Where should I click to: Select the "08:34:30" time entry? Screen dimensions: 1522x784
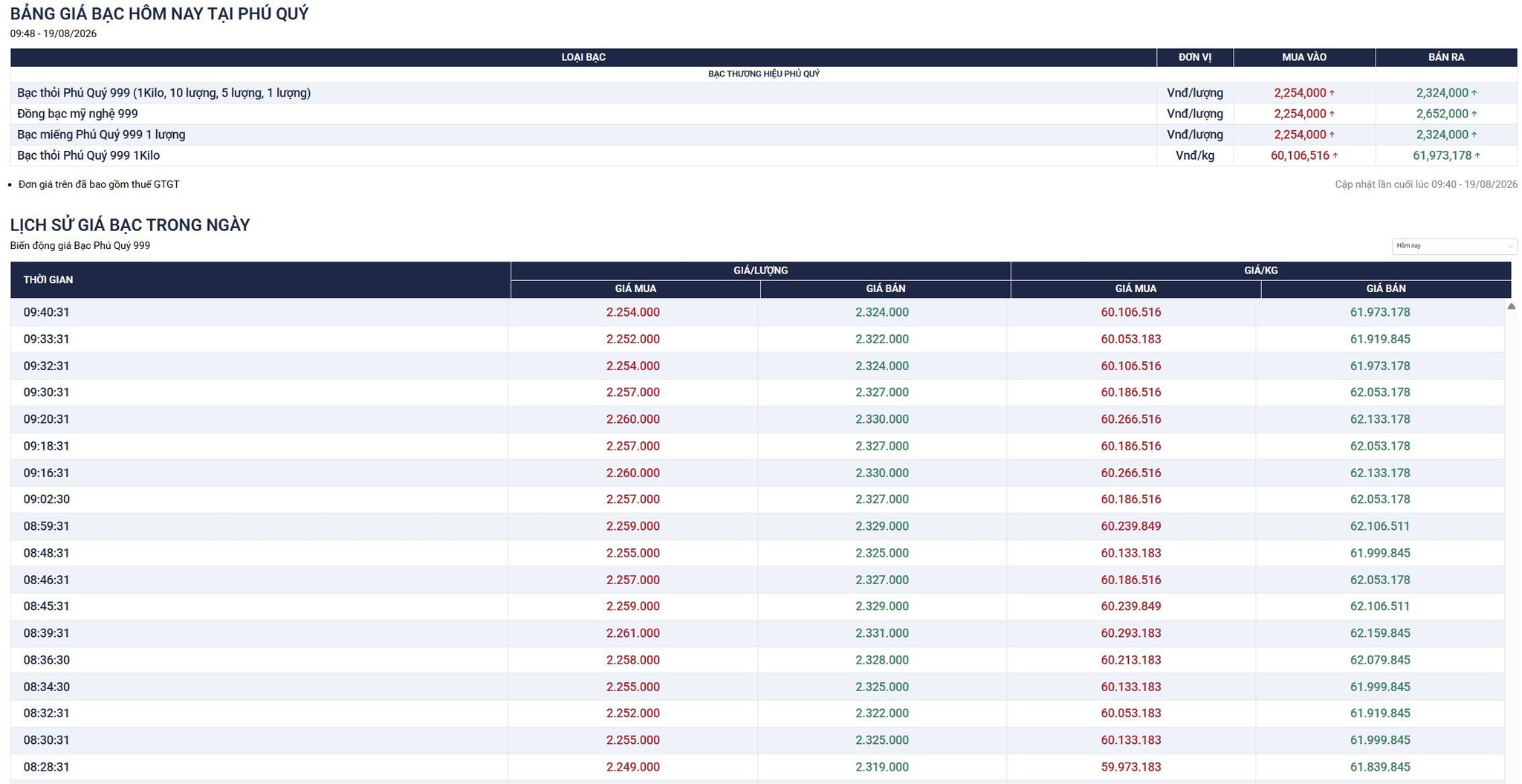[46, 687]
